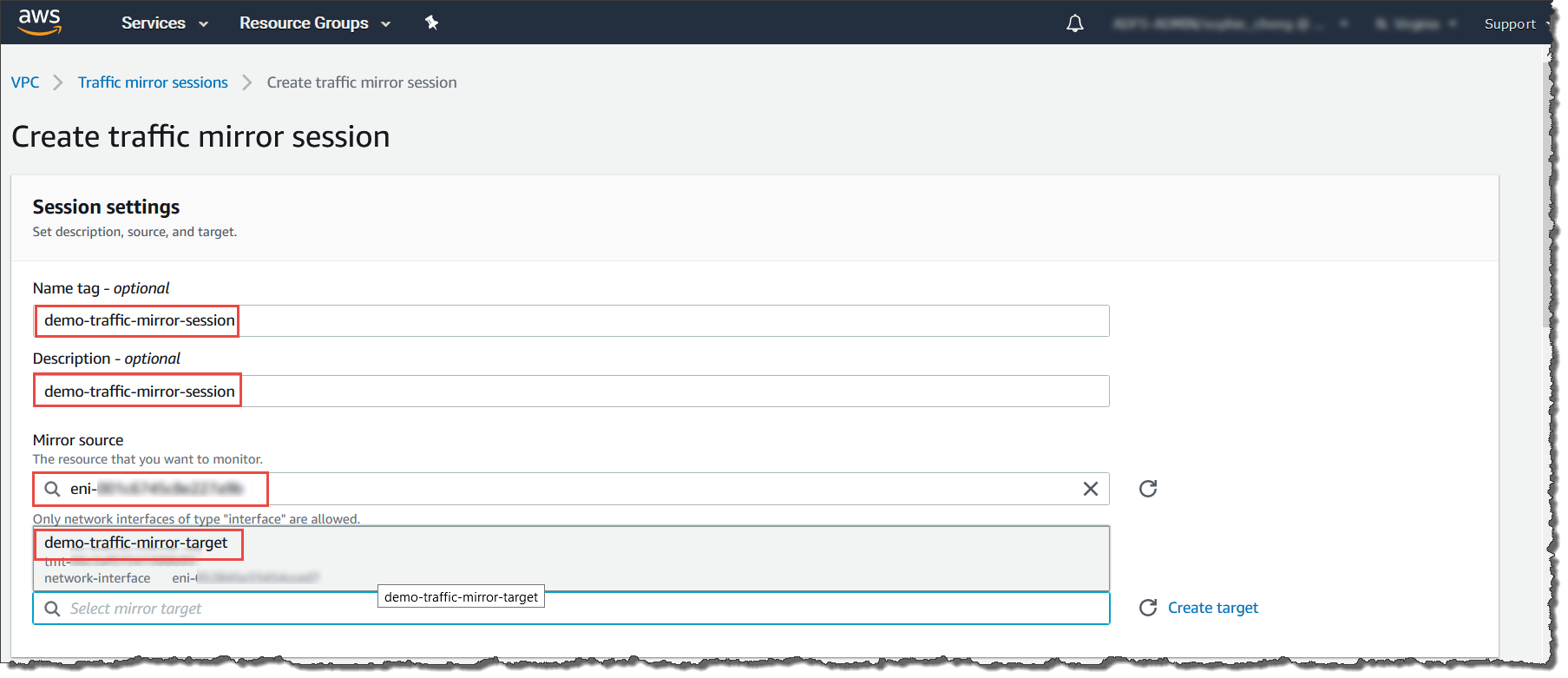Refresh the Mirror source list
The width and height of the screenshot is (1568, 678).
(x=1147, y=489)
